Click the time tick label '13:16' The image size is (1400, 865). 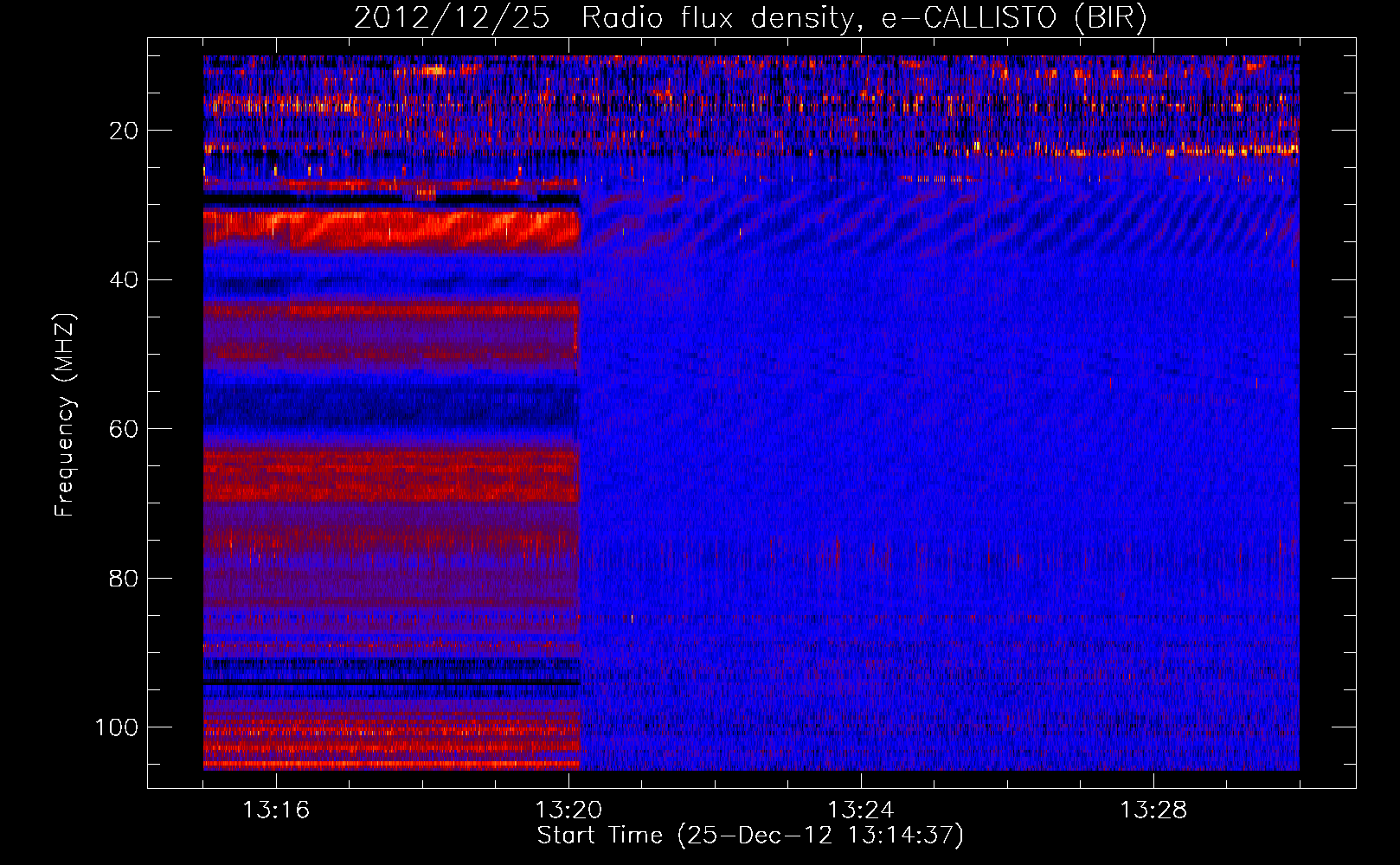(276, 811)
